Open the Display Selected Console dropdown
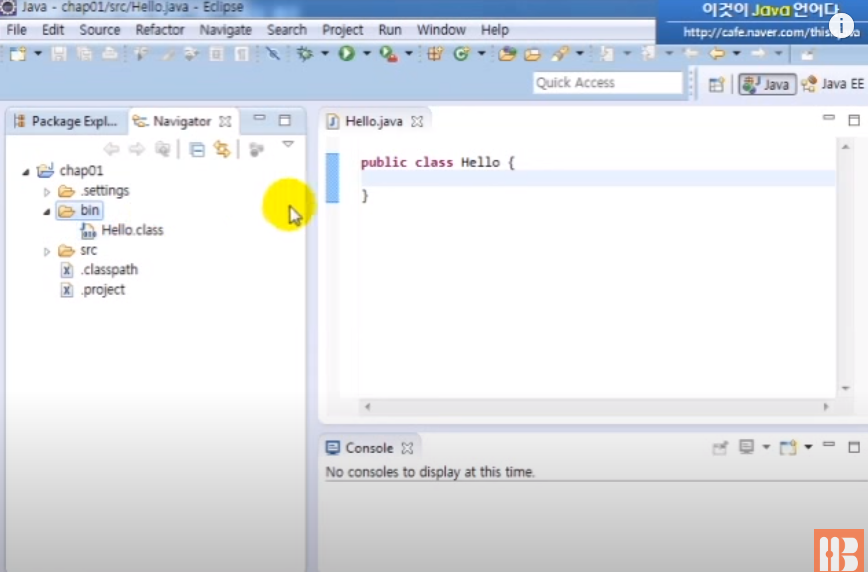Image resolution: width=868 pixels, height=572 pixels. point(766,447)
